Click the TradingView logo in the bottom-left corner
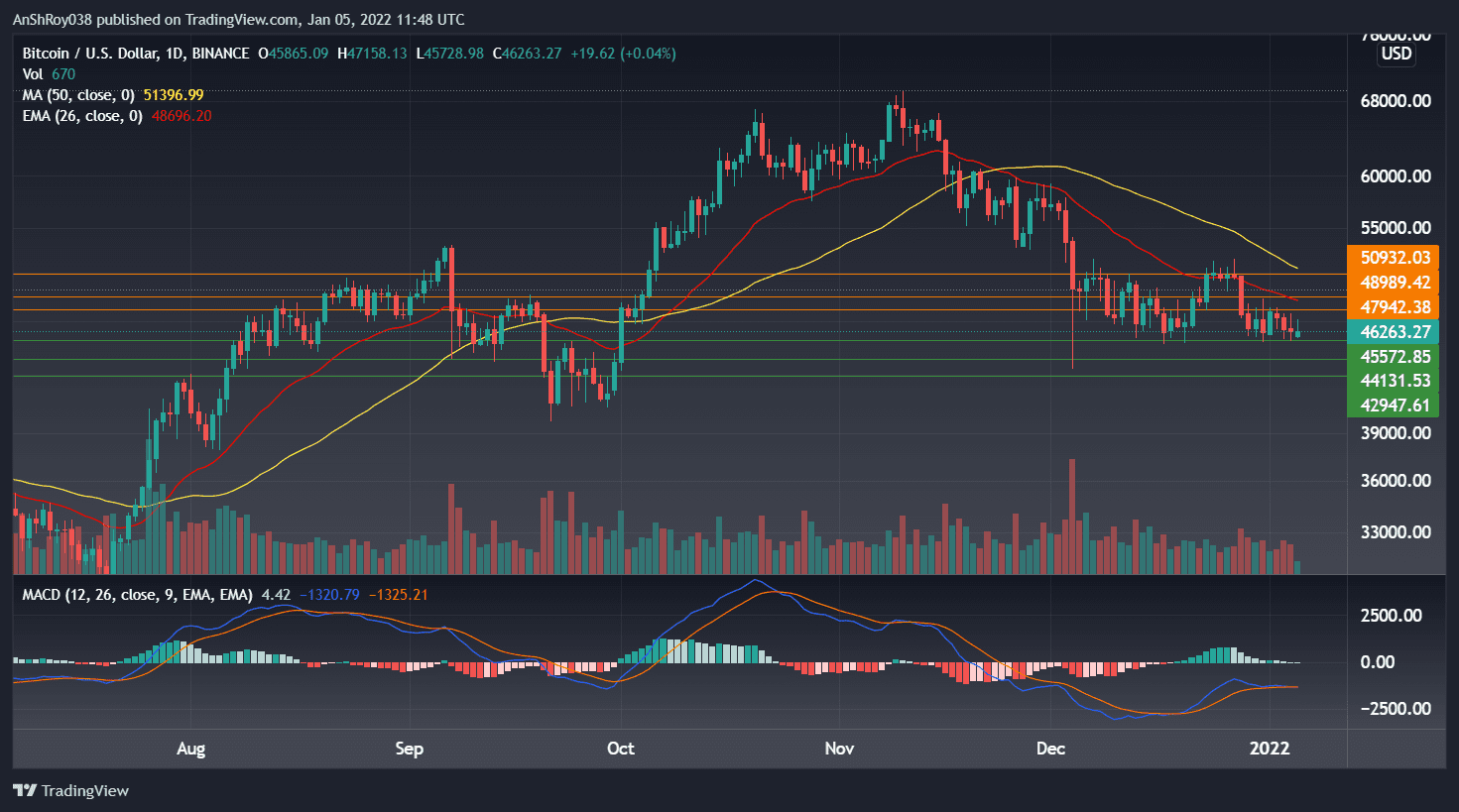This screenshot has width=1459, height=812. [x=69, y=791]
